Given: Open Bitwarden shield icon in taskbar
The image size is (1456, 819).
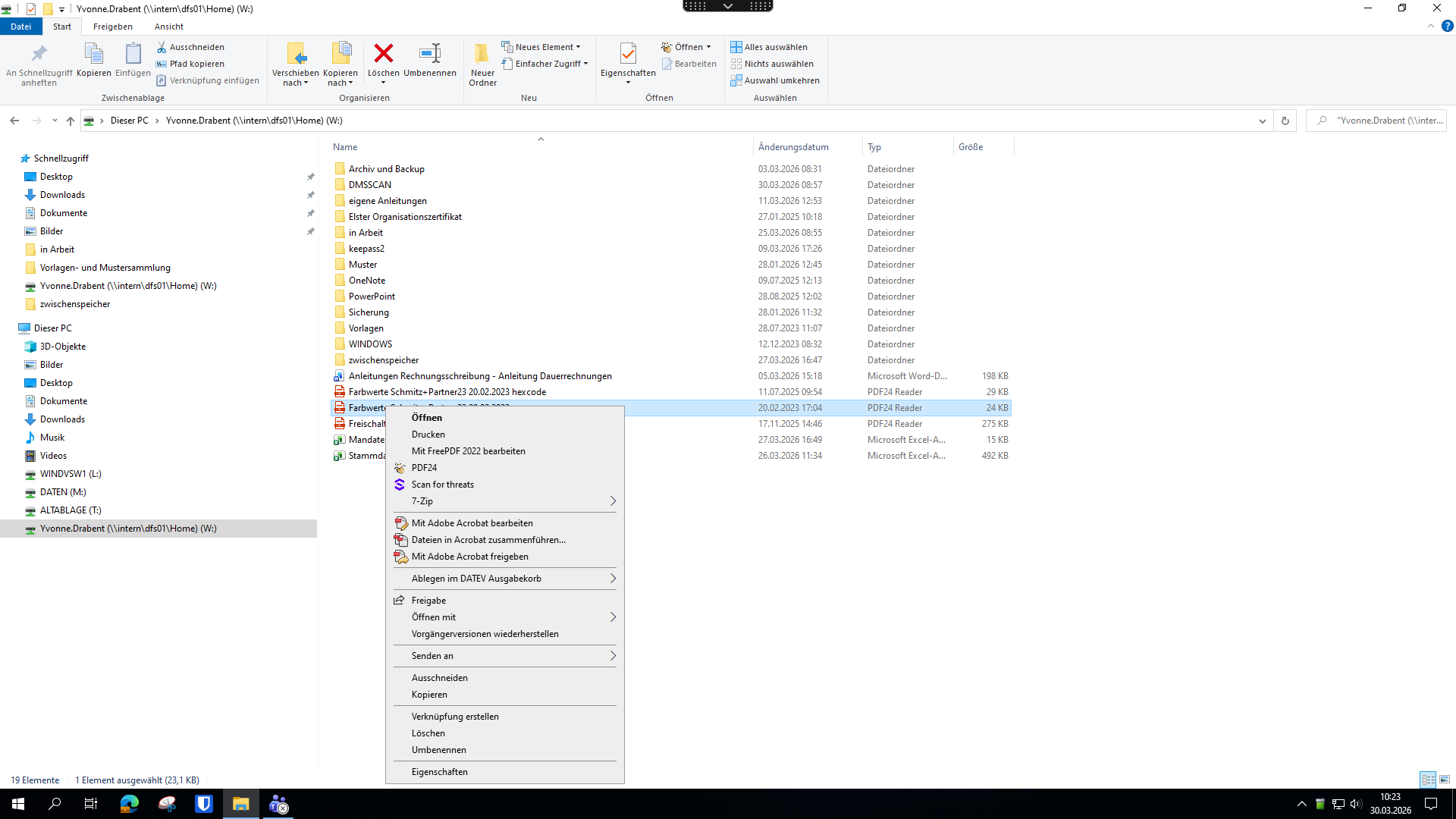Looking at the screenshot, I should [x=204, y=804].
